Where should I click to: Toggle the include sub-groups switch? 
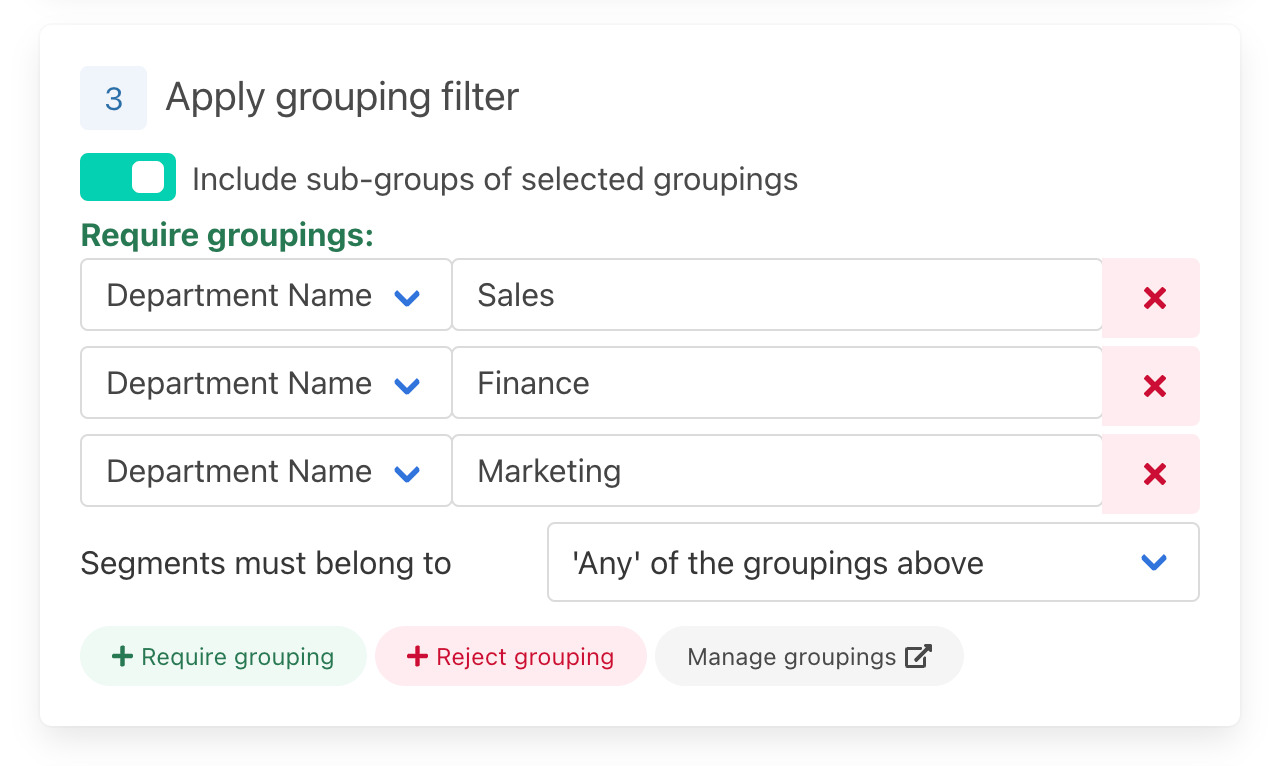tap(128, 177)
